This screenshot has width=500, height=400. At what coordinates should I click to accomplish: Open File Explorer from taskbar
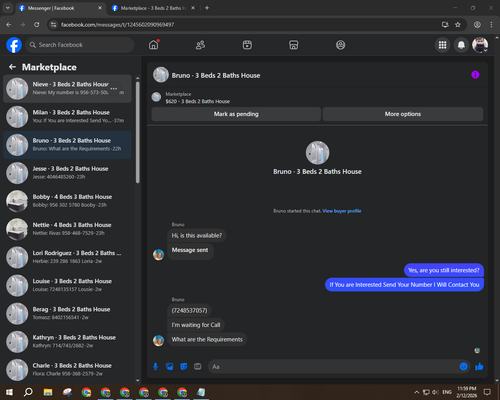click(48, 392)
